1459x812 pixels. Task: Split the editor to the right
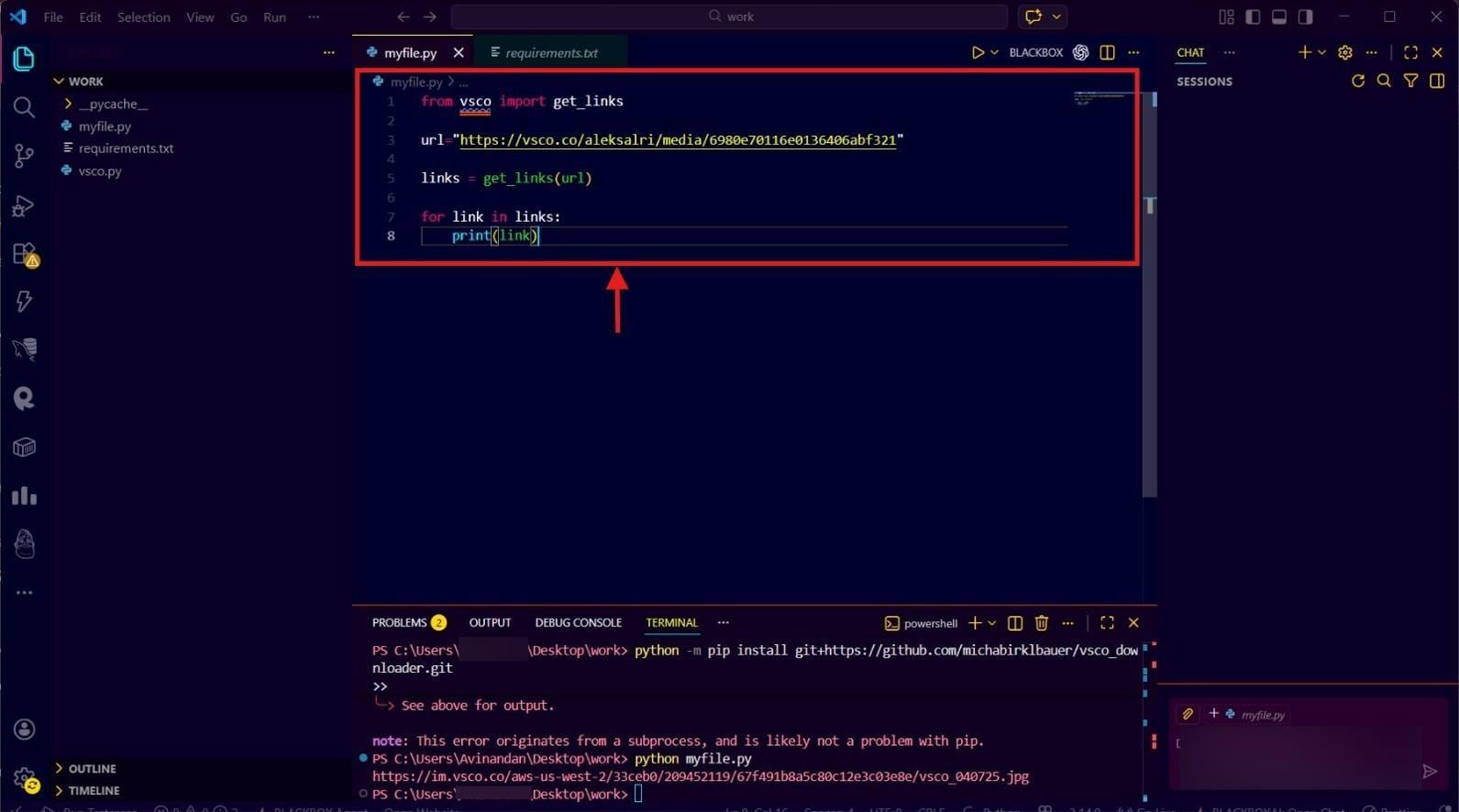[1107, 52]
